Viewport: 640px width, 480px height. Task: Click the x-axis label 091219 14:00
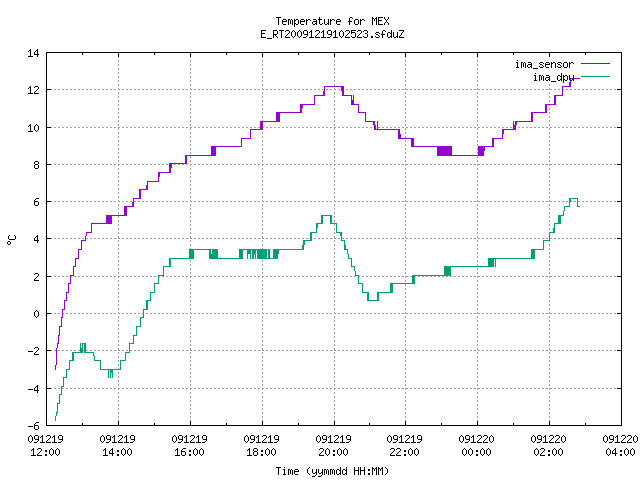tap(118, 446)
